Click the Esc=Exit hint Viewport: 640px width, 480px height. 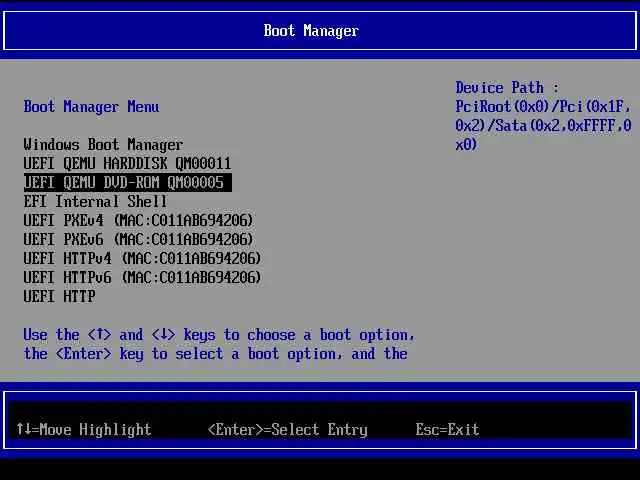(x=447, y=429)
